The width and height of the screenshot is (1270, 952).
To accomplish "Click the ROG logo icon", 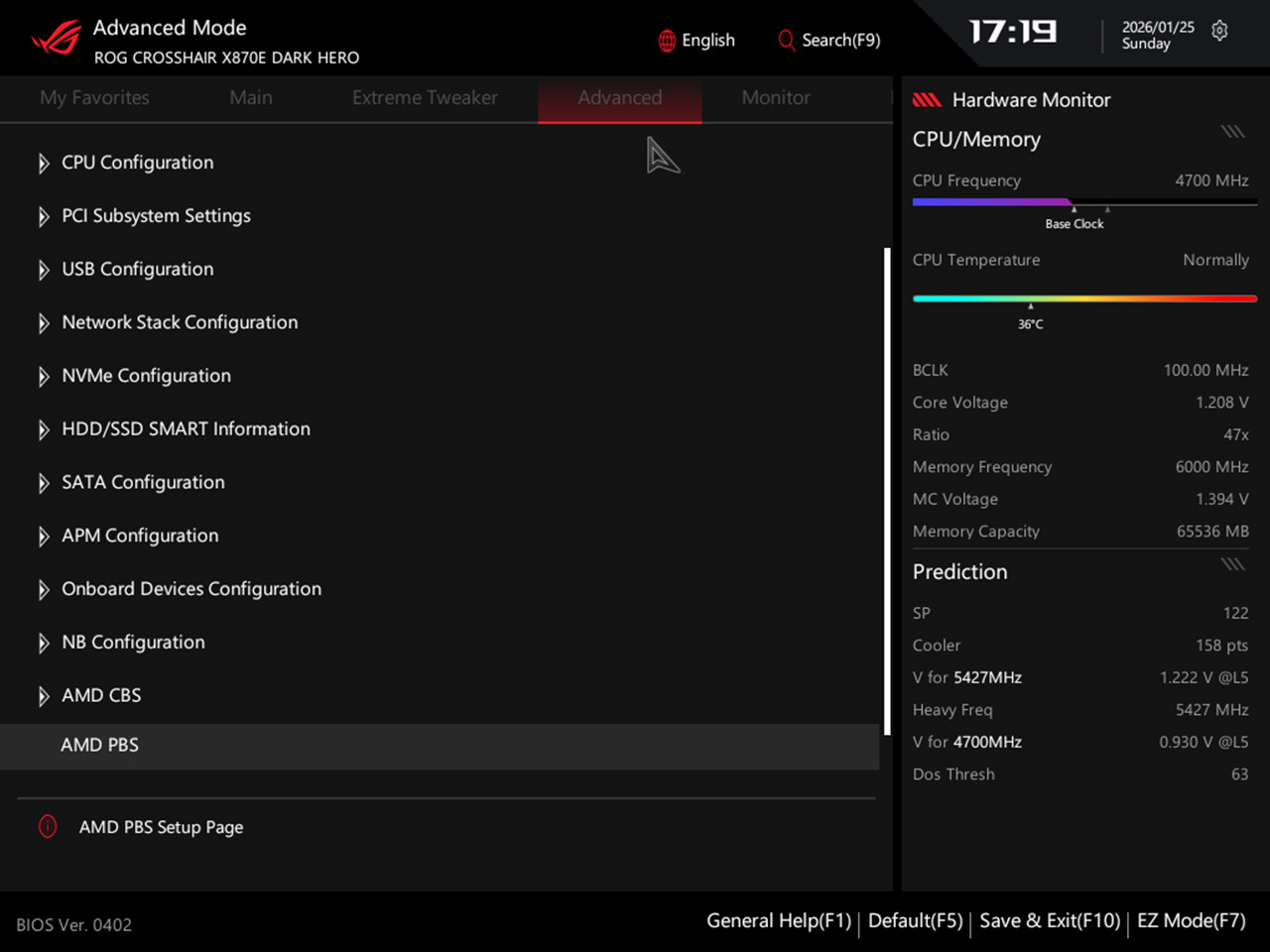I will 56,39.
